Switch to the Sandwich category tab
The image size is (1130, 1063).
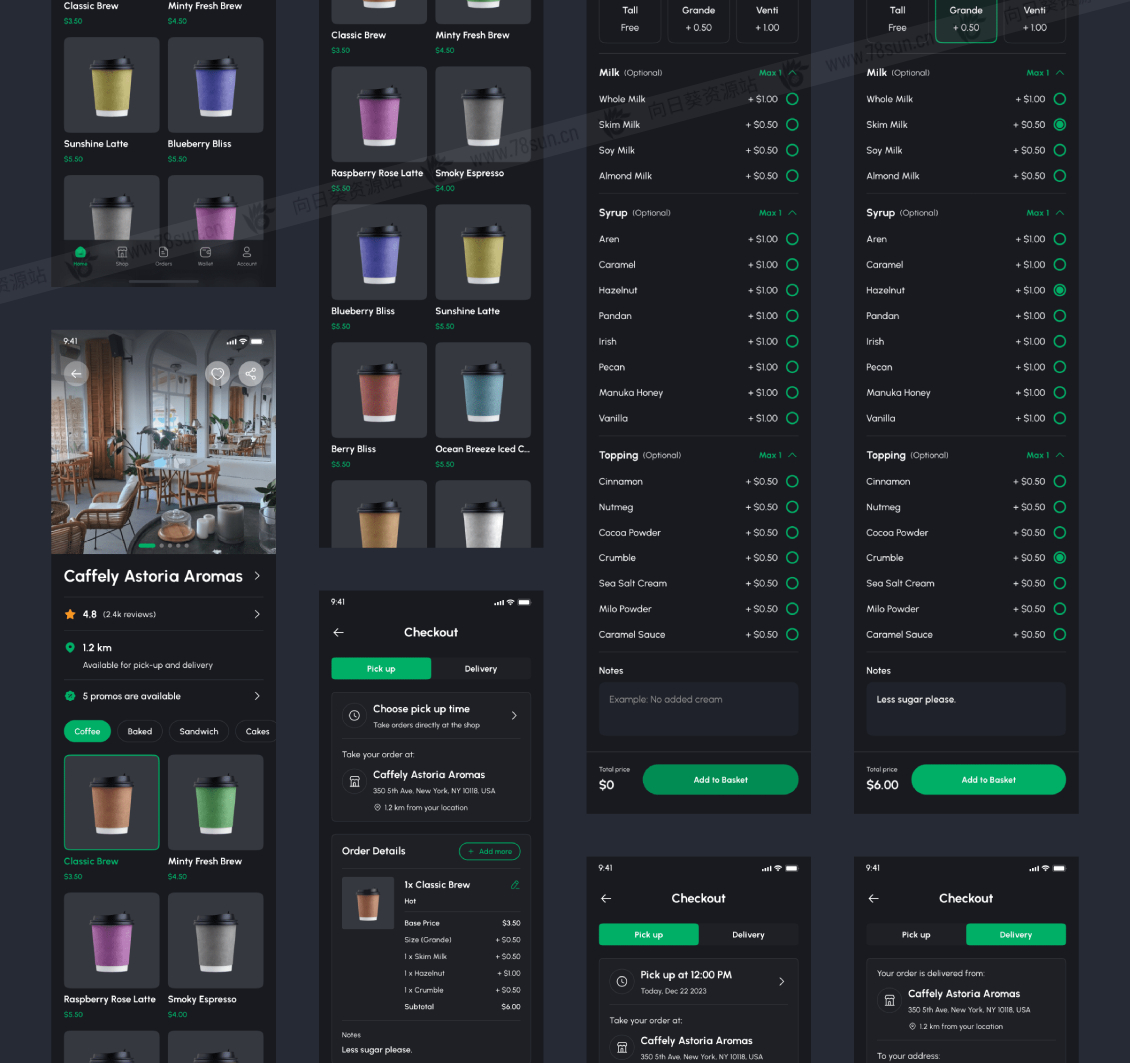[199, 731]
